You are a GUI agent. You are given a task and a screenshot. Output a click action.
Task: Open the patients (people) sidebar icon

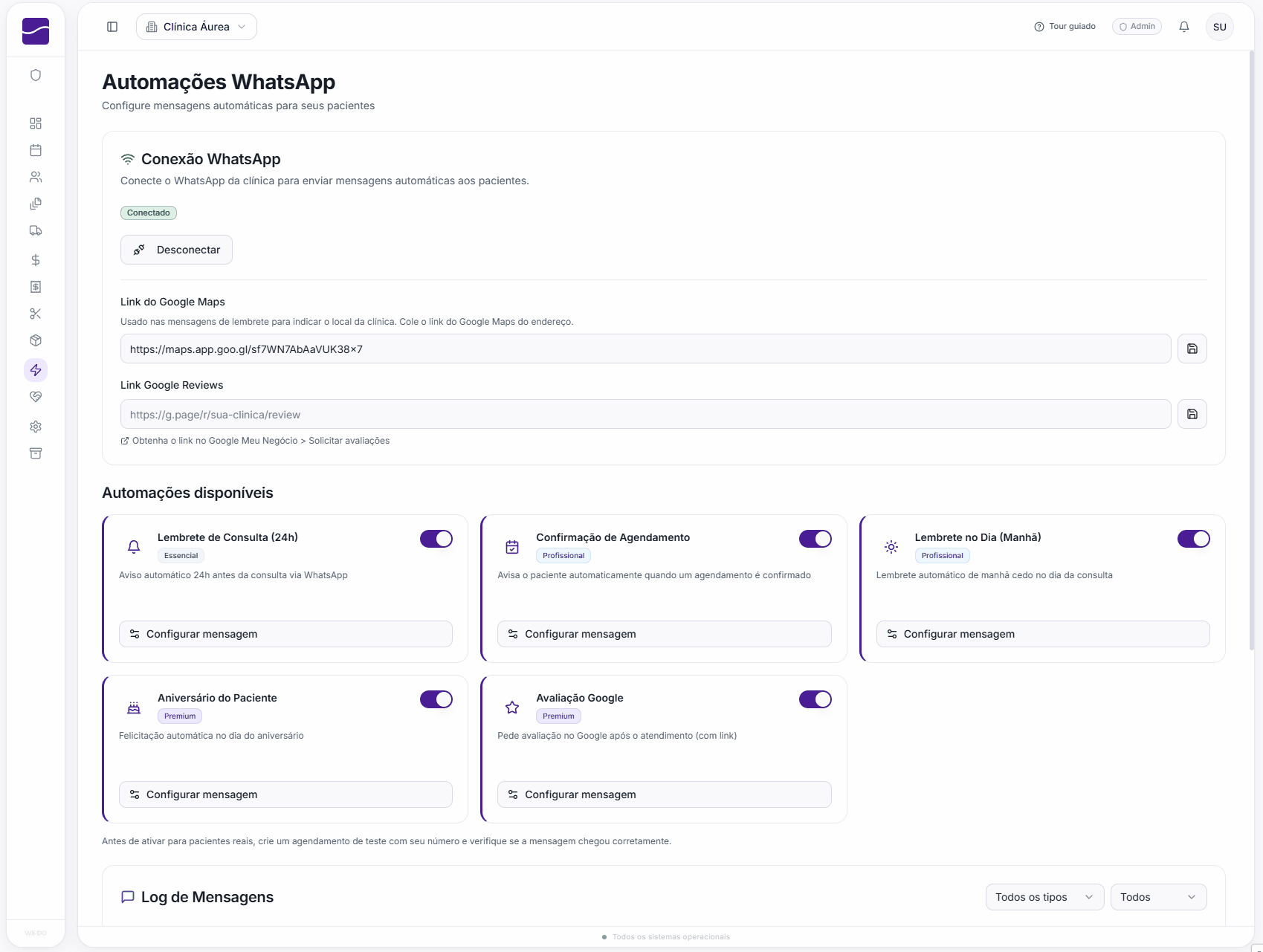[x=36, y=177]
